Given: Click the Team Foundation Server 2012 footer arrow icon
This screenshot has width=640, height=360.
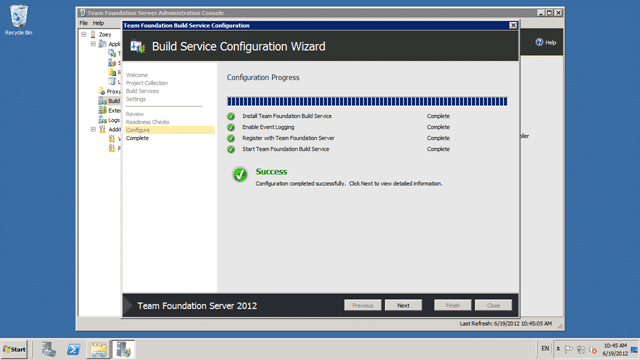Looking at the screenshot, I should (x=128, y=305).
